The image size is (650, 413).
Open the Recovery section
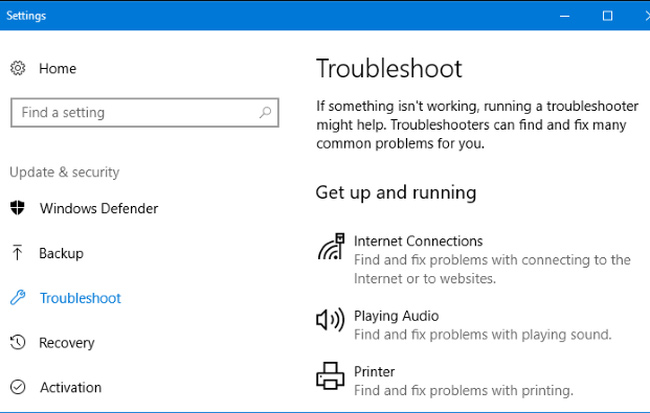tap(67, 343)
